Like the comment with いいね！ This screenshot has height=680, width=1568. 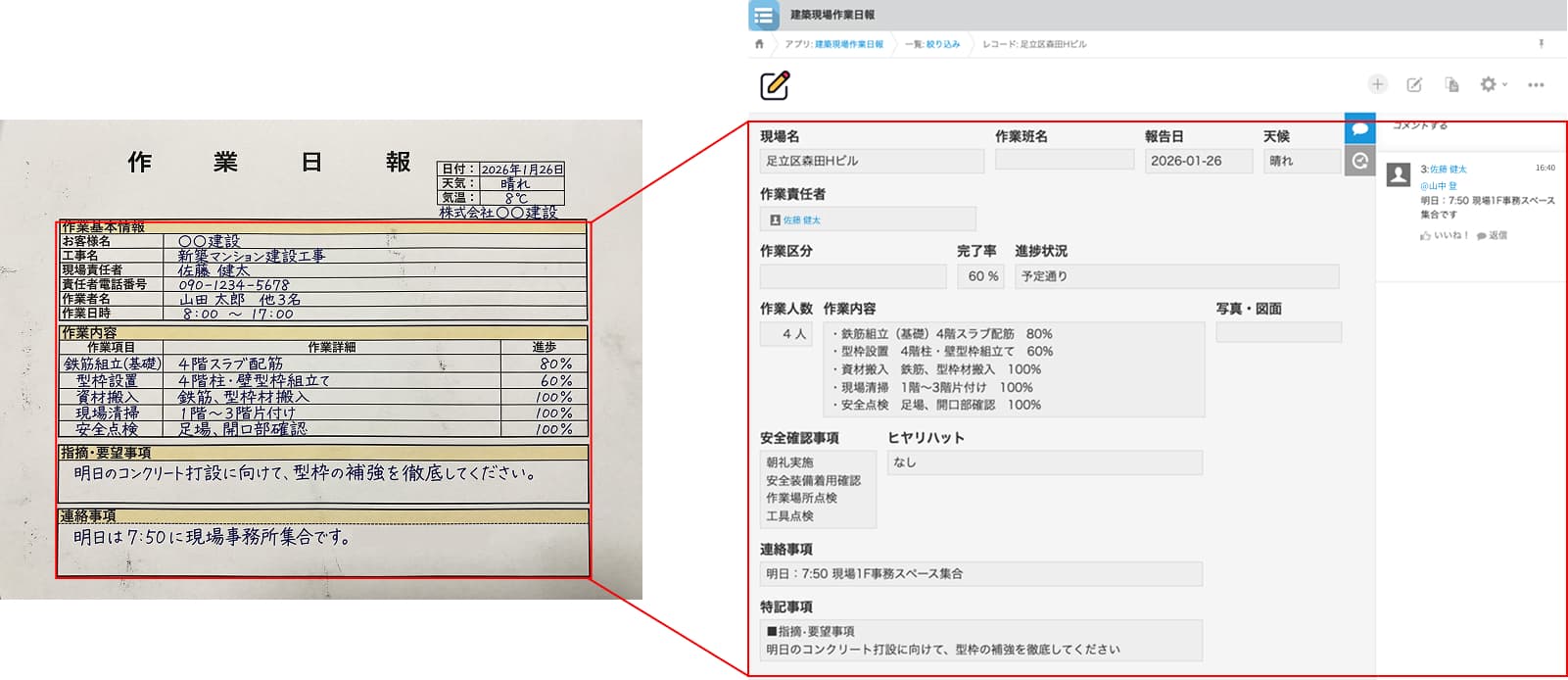tap(1444, 235)
